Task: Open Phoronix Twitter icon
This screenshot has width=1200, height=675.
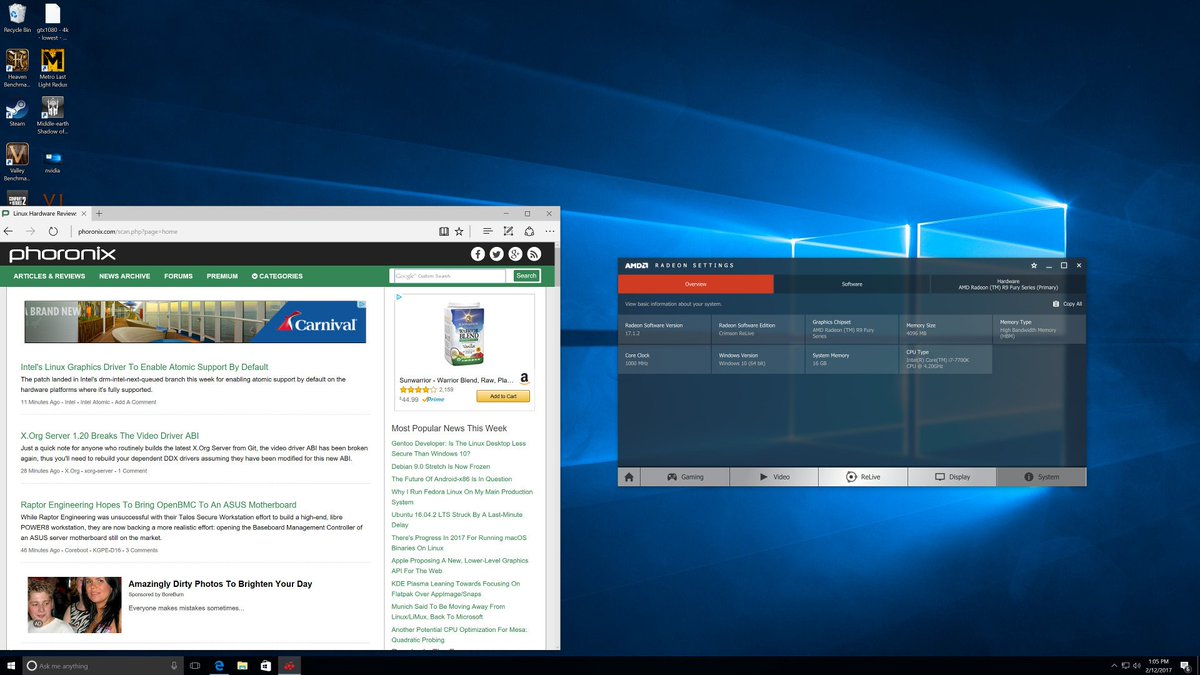Action: click(x=496, y=254)
